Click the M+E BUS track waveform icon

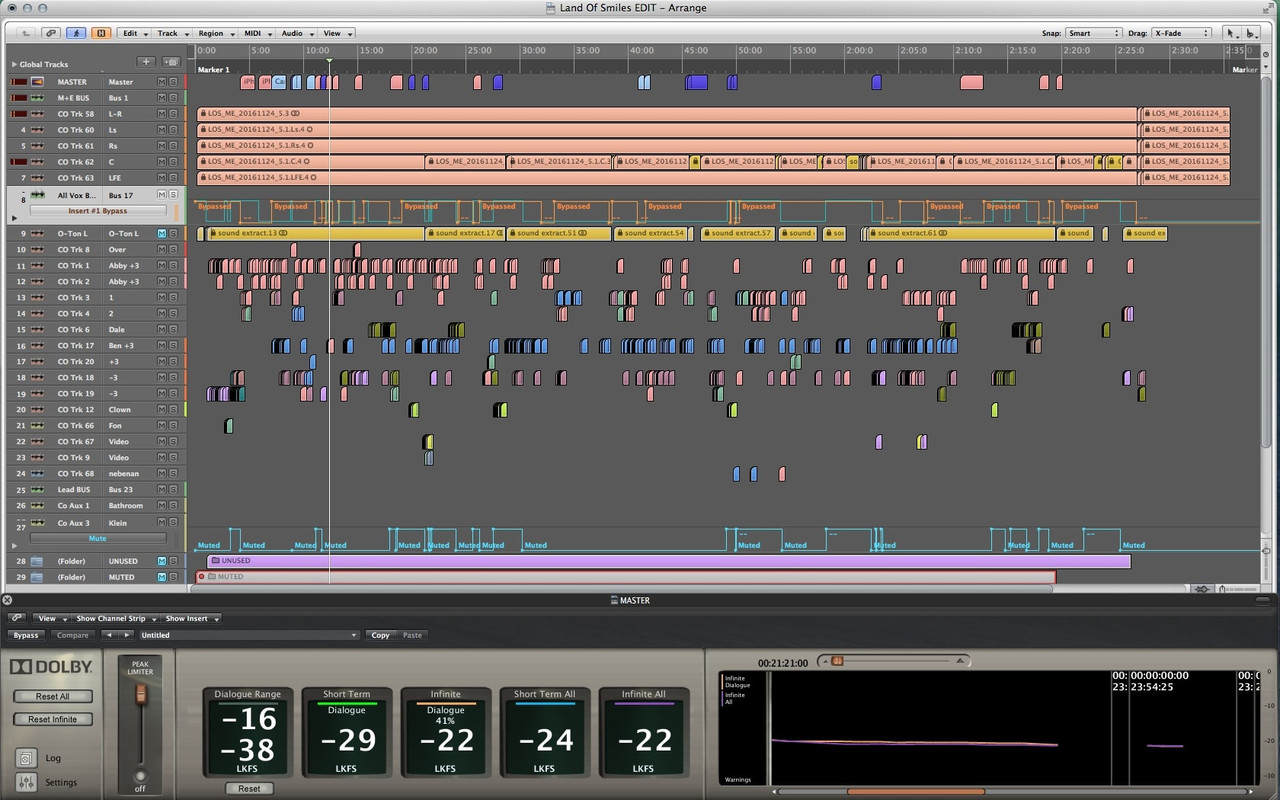tap(38, 98)
